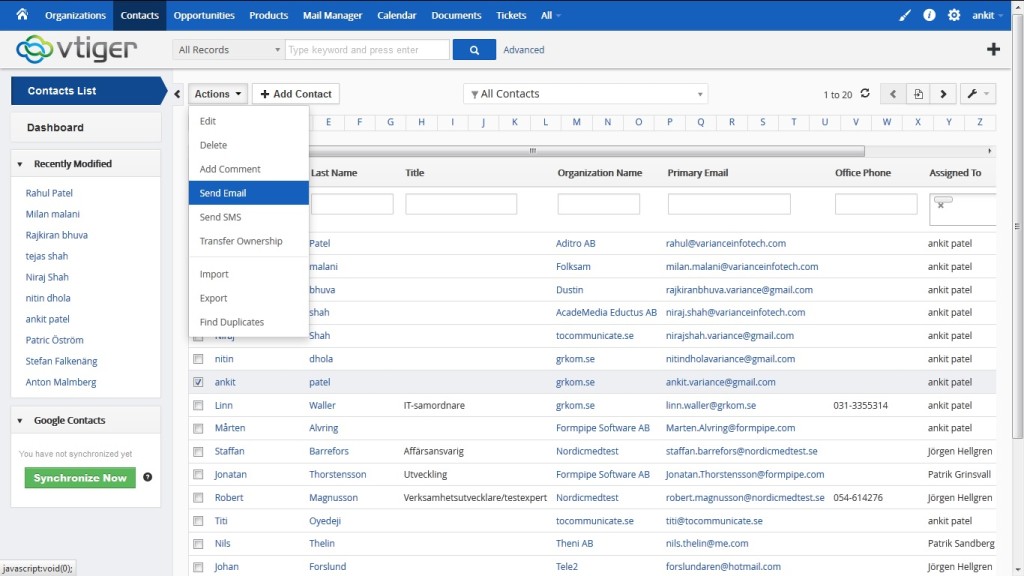Switch to the Opportunities tab
The width and height of the screenshot is (1024, 576).
click(204, 15)
